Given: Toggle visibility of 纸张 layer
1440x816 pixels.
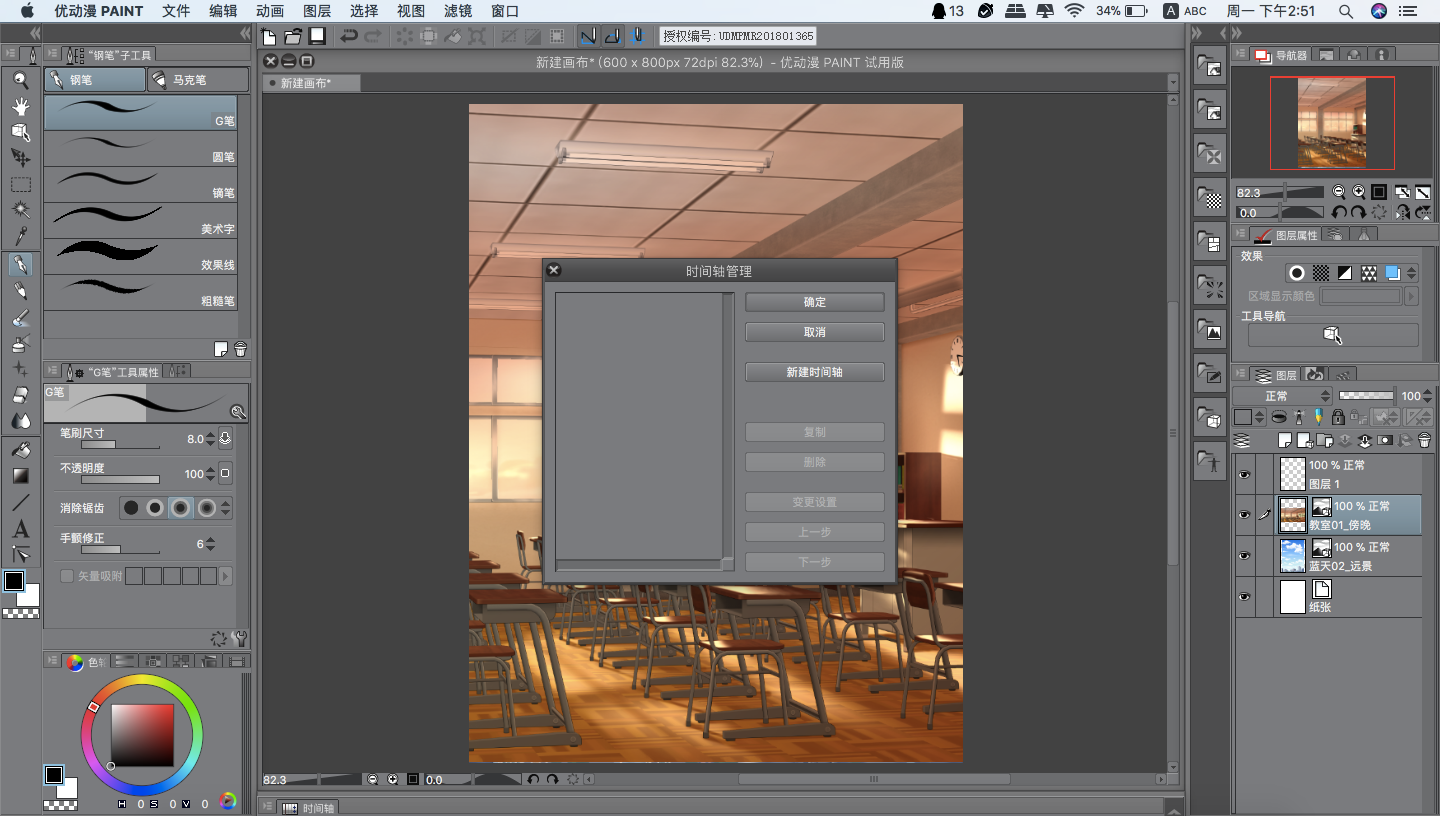Looking at the screenshot, I should 1244,597.
